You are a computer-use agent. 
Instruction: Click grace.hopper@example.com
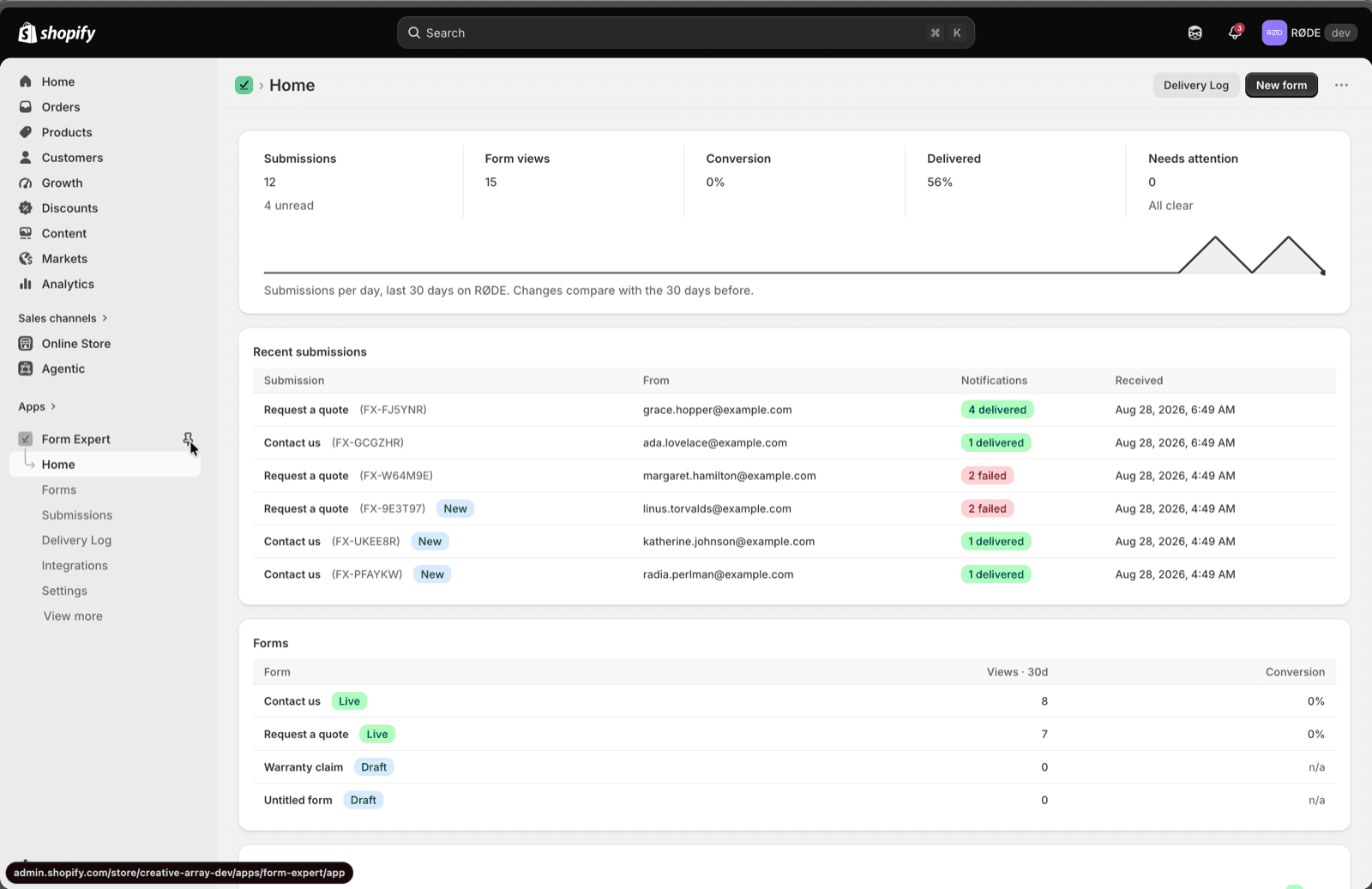pos(717,410)
